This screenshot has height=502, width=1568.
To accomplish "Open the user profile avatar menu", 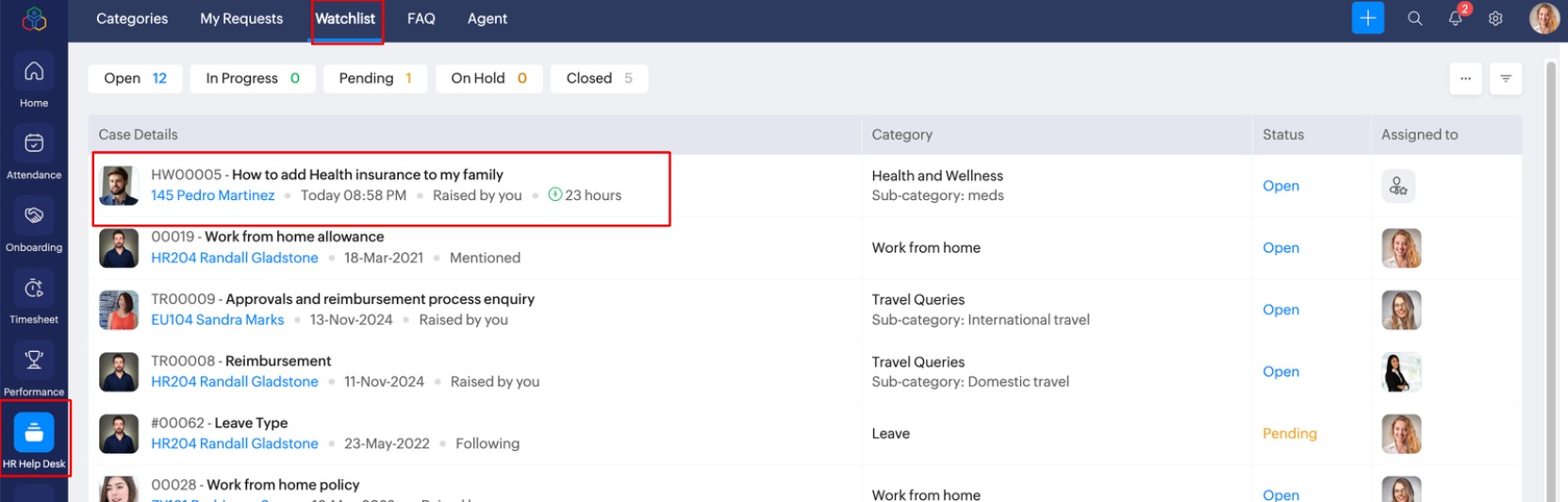I will click(1543, 18).
